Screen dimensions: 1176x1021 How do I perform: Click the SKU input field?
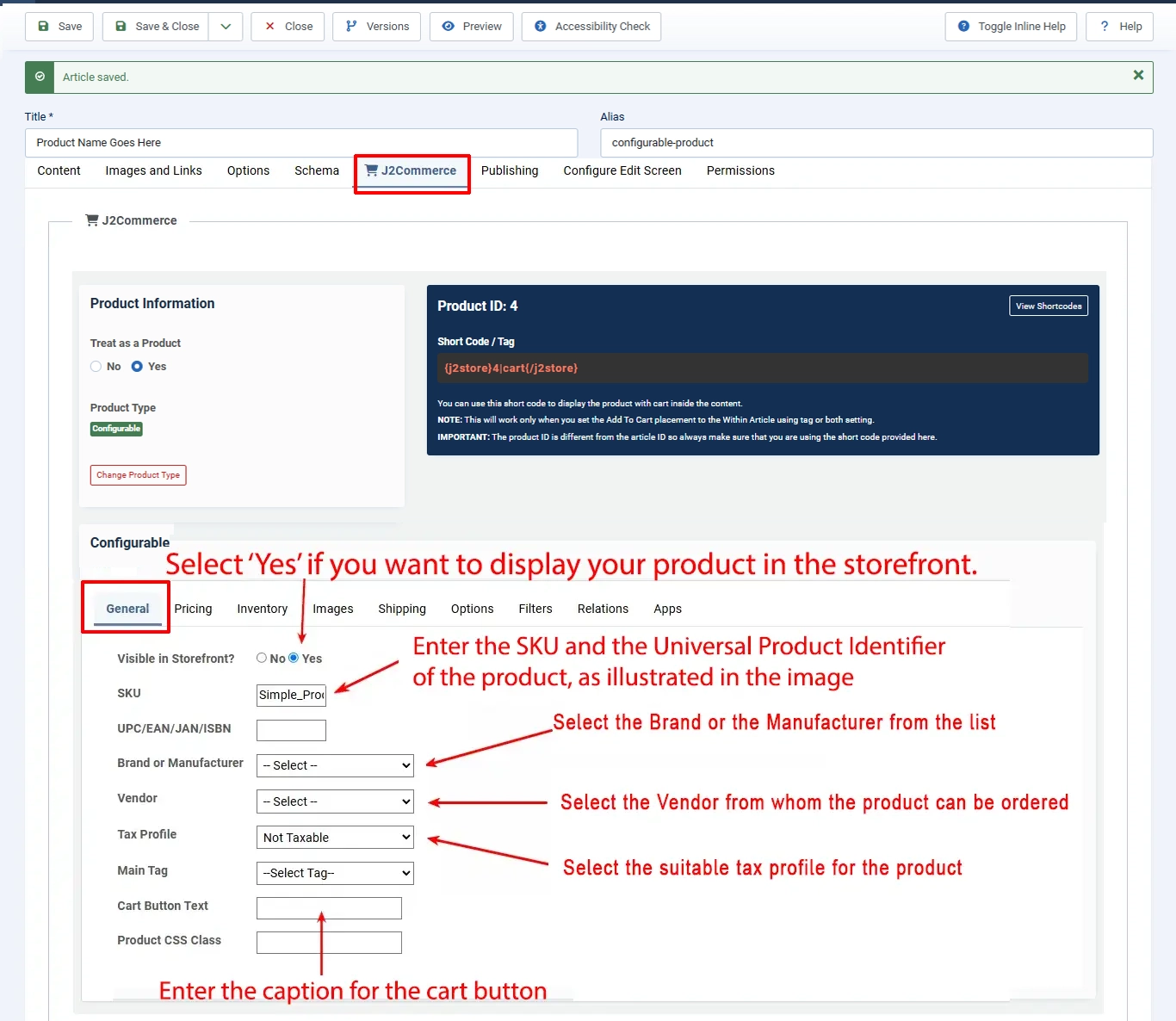(x=291, y=696)
